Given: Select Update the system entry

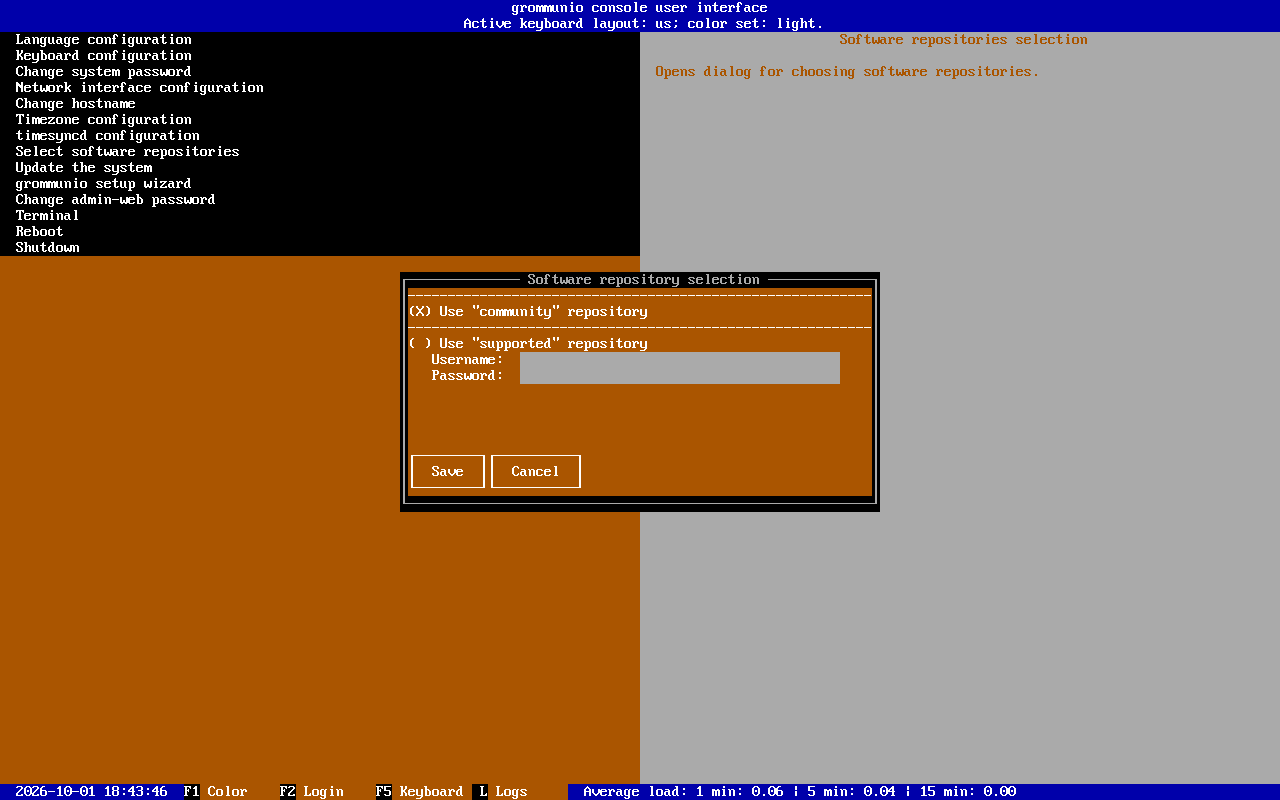Looking at the screenshot, I should click(84, 168).
